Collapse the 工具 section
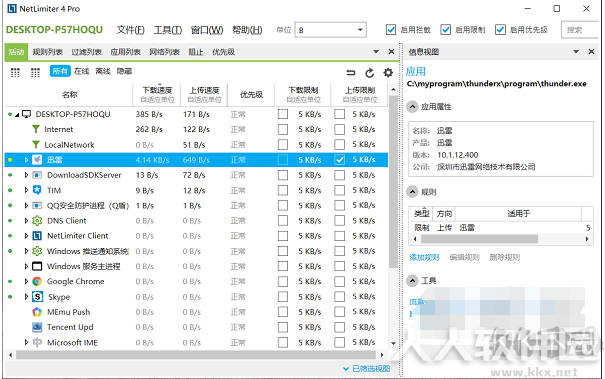This screenshot has height=379, width=605. pyautogui.click(x=412, y=281)
